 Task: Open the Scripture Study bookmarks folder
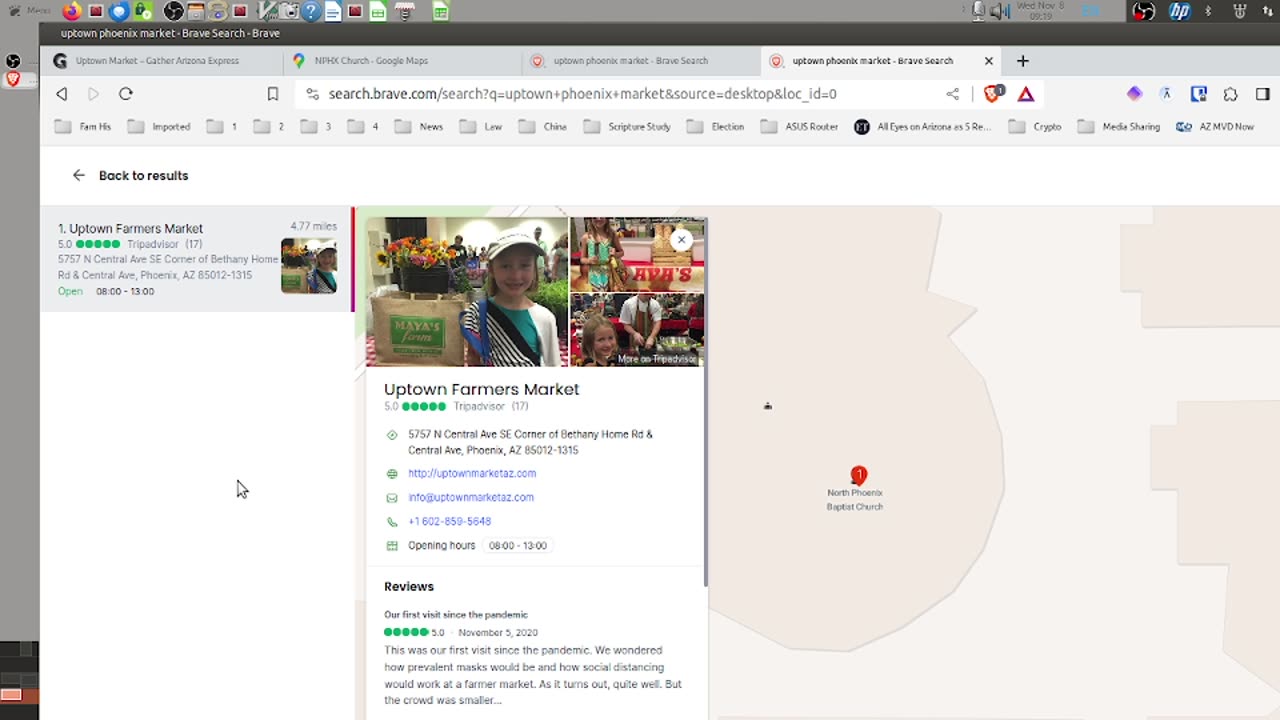coord(627,127)
